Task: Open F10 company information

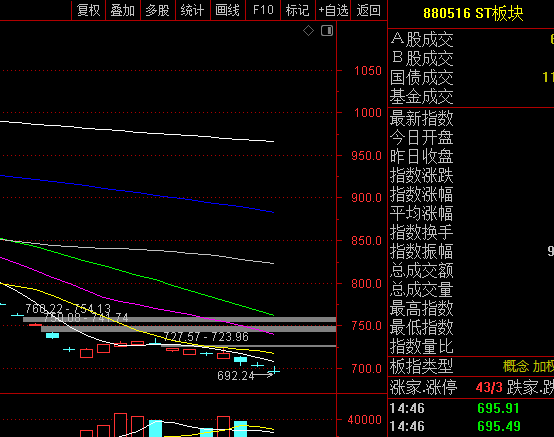Action: tap(263, 10)
